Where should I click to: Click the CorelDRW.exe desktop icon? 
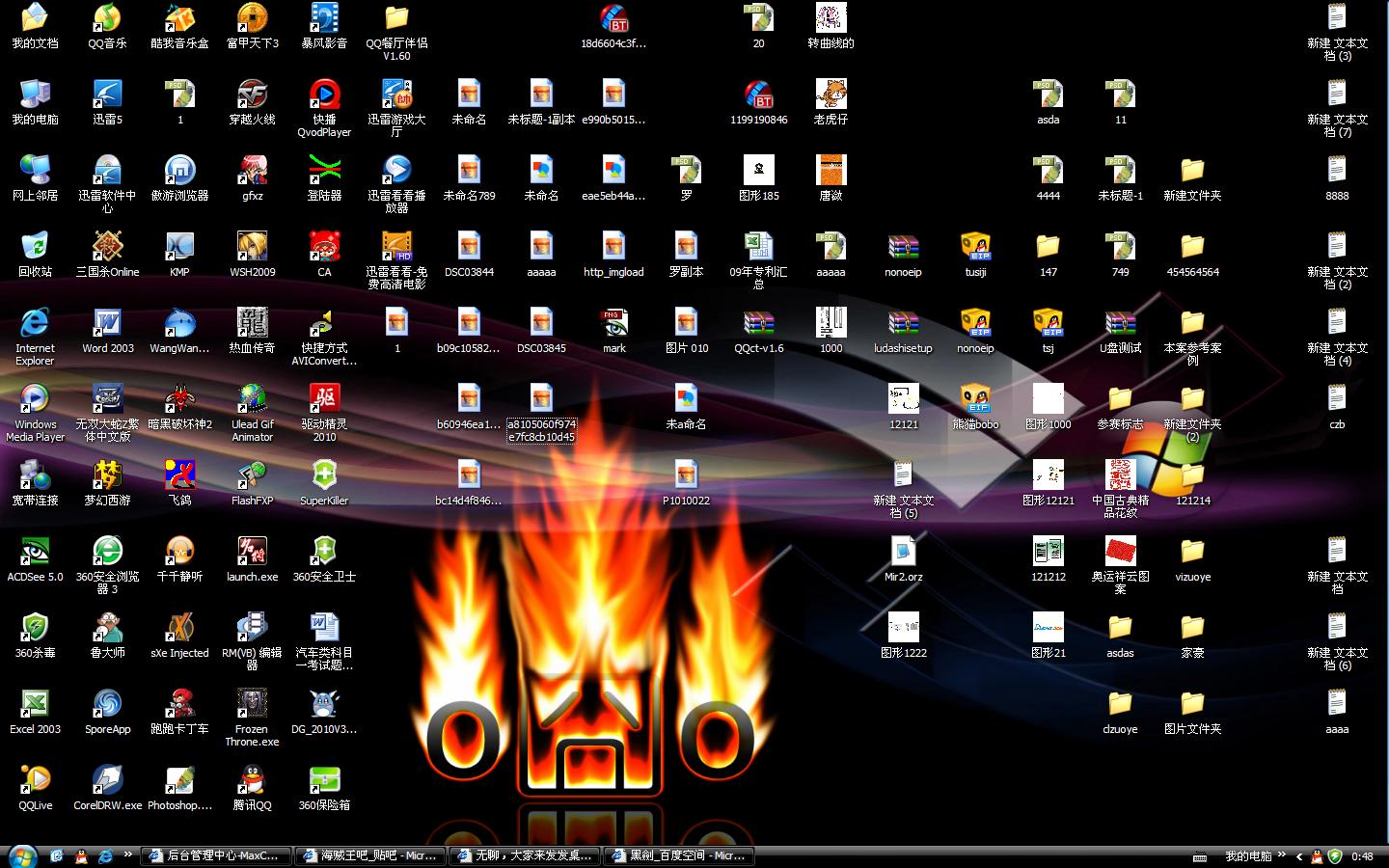coord(107,788)
